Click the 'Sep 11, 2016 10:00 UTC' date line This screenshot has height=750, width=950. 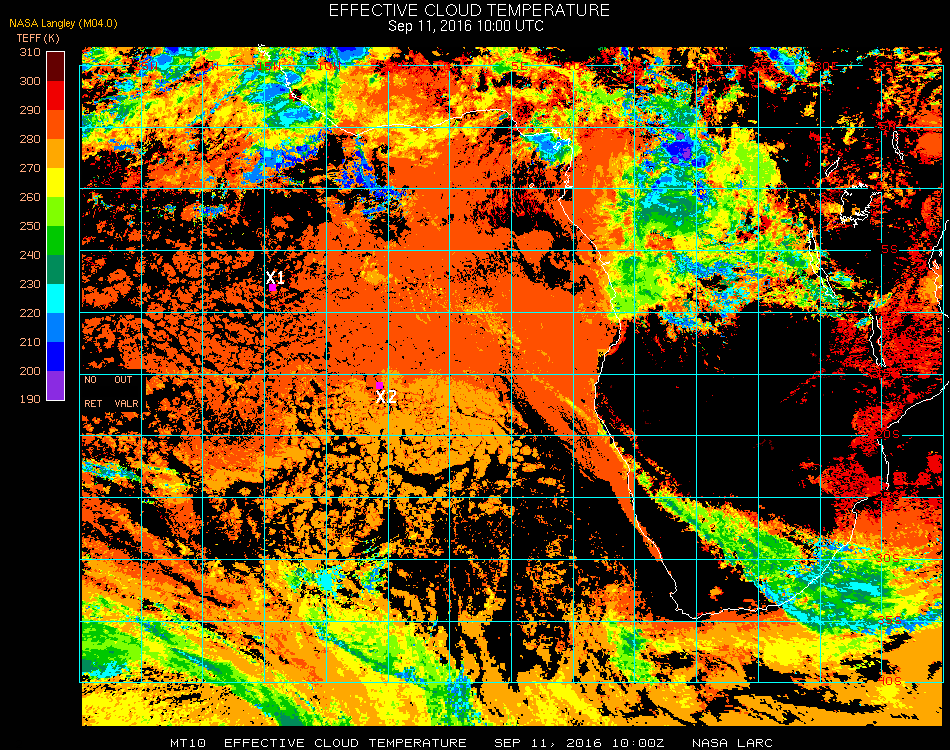point(465,26)
